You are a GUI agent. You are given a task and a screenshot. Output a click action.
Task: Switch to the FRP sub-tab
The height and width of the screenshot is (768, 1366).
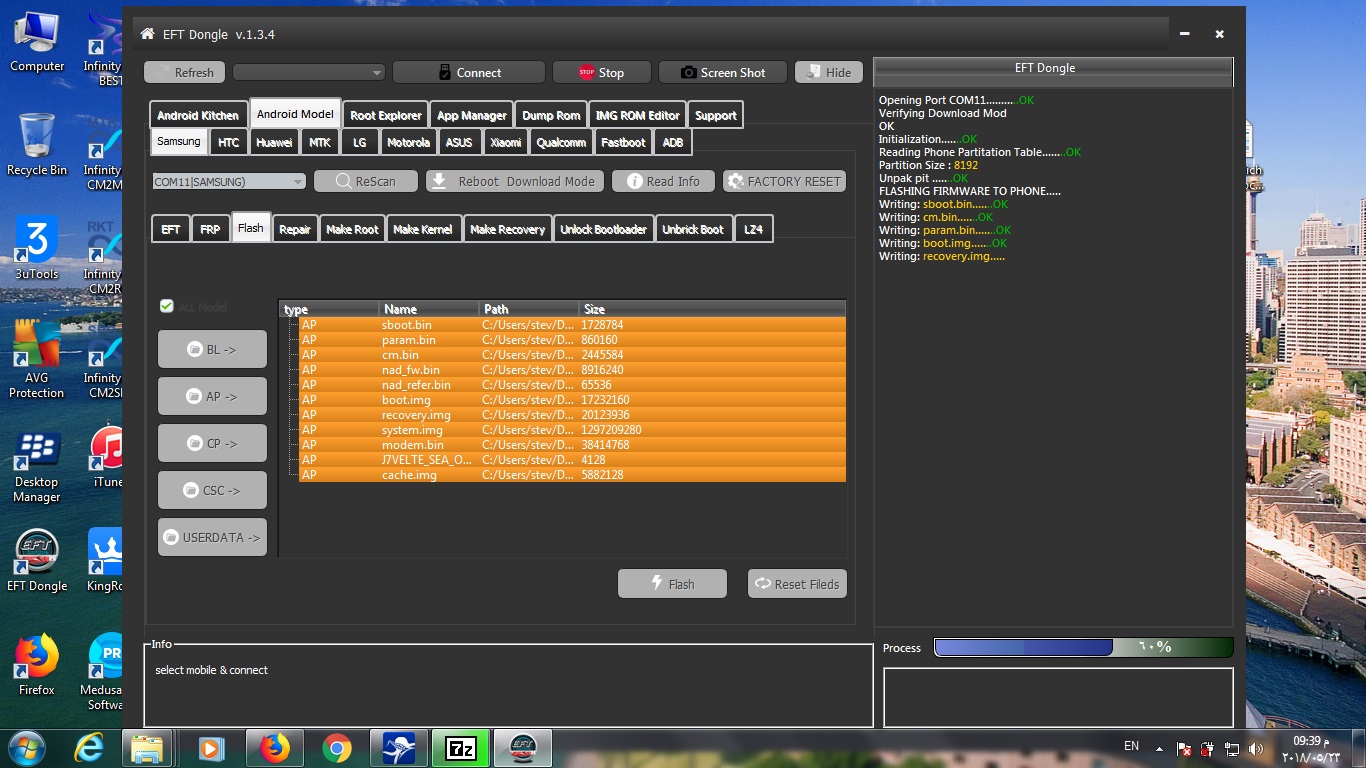pos(210,229)
